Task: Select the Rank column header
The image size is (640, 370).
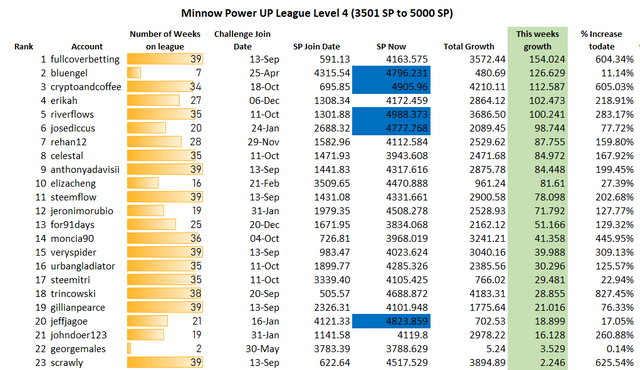Action: (x=24, y=47)
